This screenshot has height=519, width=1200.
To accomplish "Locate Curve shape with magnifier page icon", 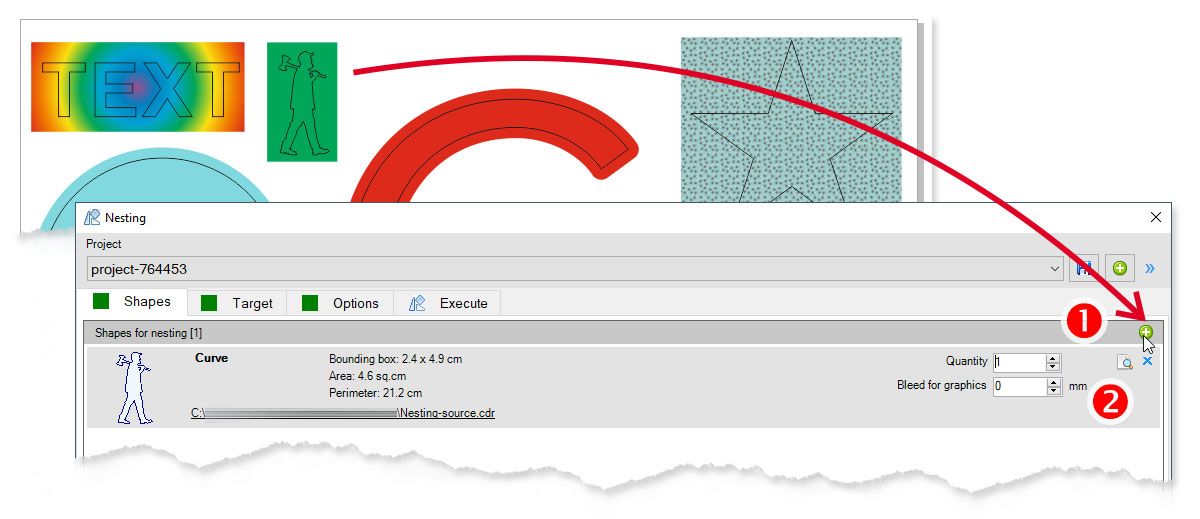I will point(1125,362).
